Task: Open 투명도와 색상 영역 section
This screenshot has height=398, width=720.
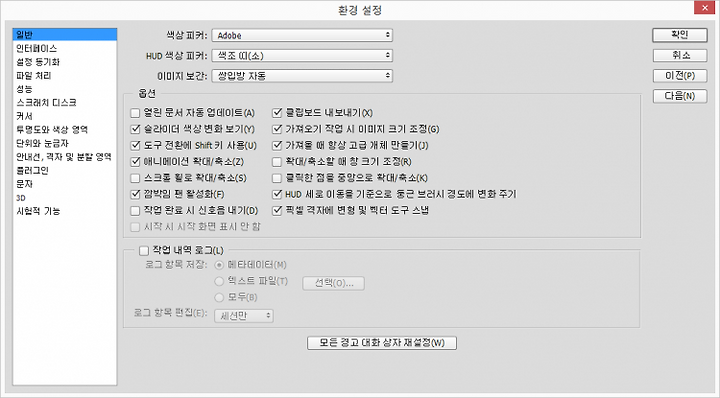Action: pos(52,129)
